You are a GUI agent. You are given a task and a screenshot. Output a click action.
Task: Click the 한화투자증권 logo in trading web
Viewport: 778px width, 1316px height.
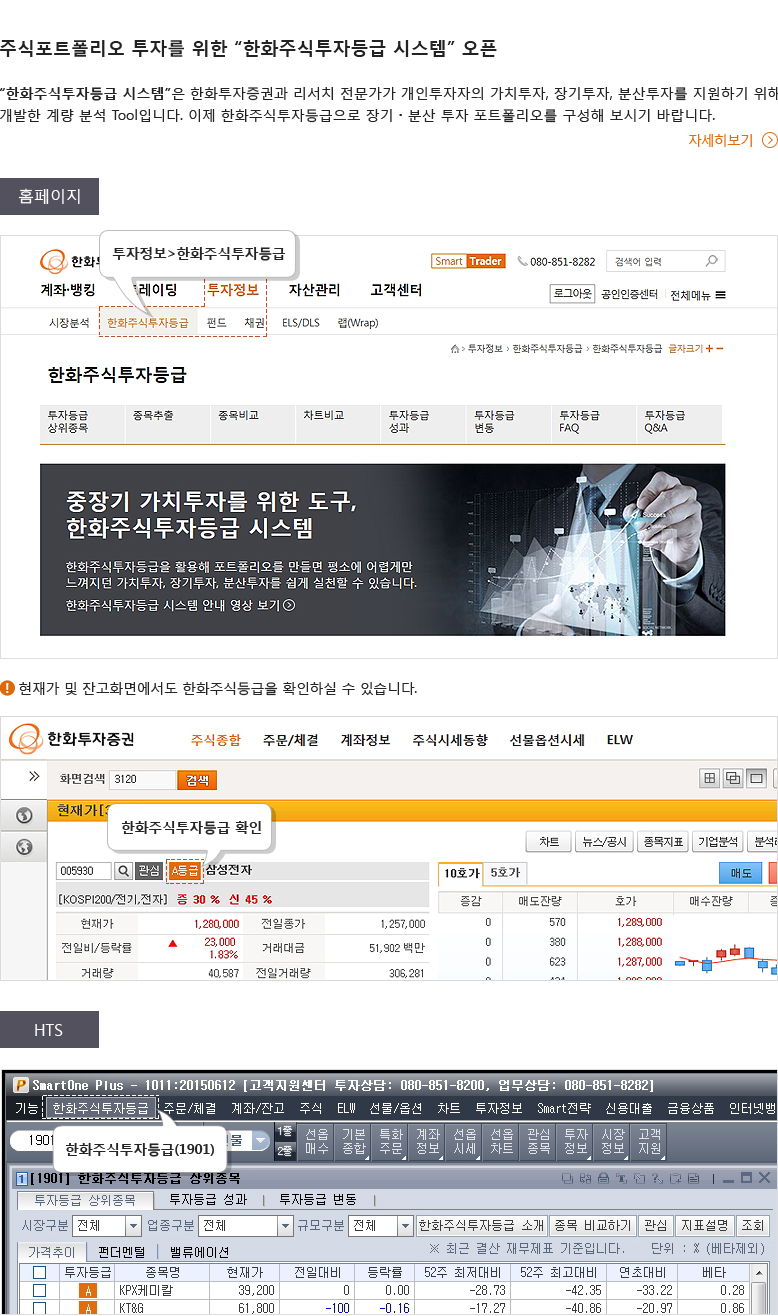pyautogui.click(x=72, y=740)
